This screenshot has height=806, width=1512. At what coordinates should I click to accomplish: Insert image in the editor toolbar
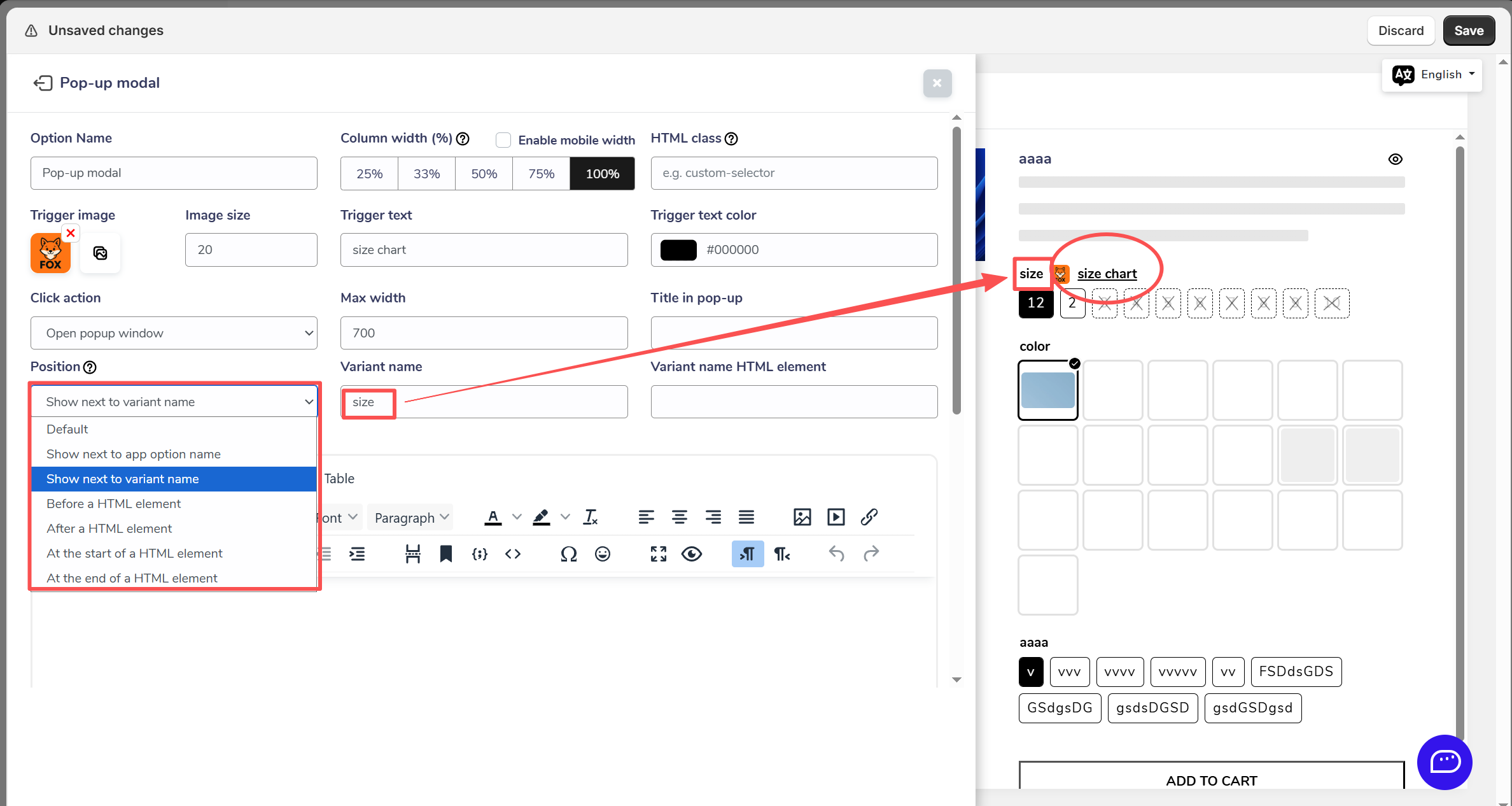[x=802, y=517]
